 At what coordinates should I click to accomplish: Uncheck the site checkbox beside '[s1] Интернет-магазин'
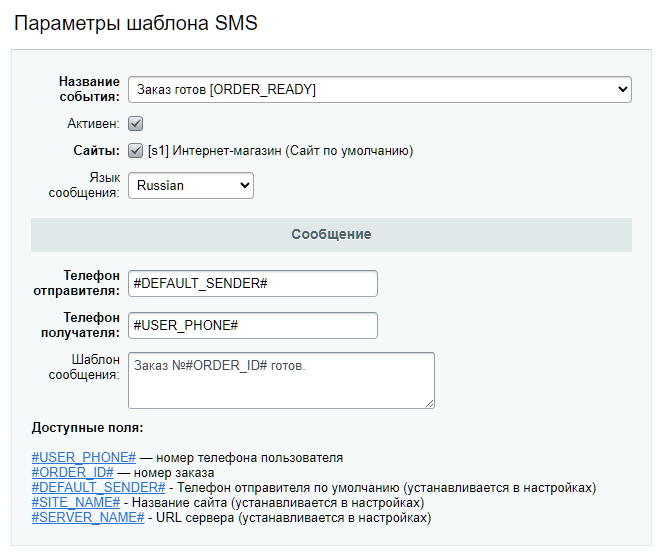(x=136, y=151)
